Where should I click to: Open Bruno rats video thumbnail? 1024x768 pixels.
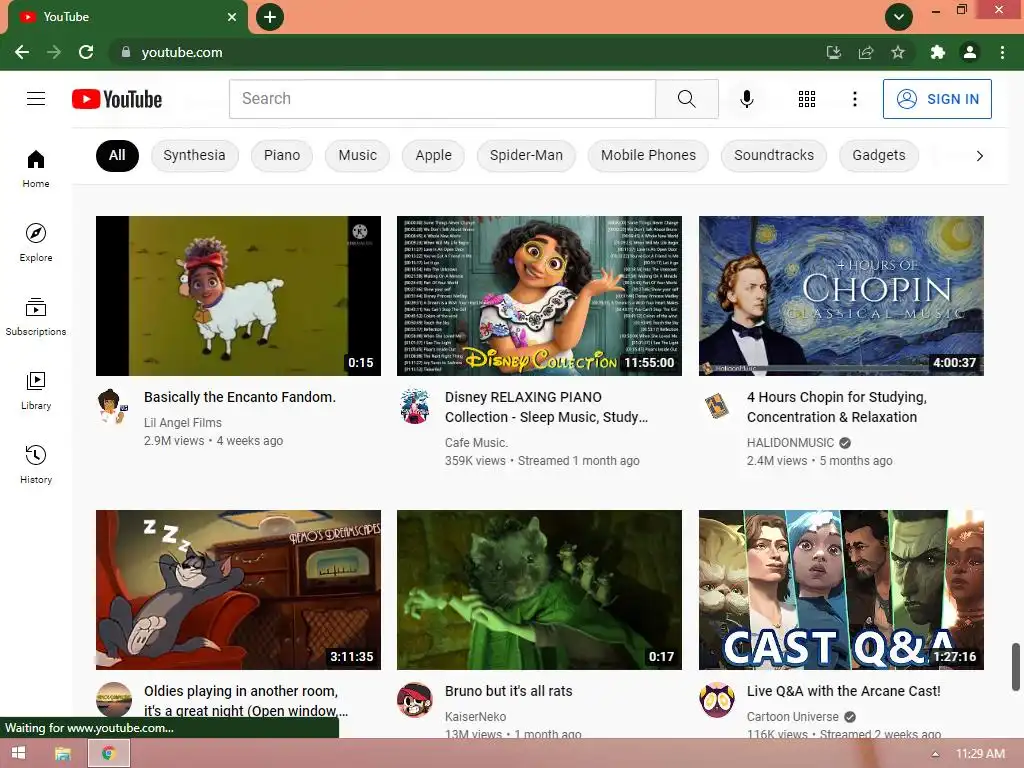539,590
